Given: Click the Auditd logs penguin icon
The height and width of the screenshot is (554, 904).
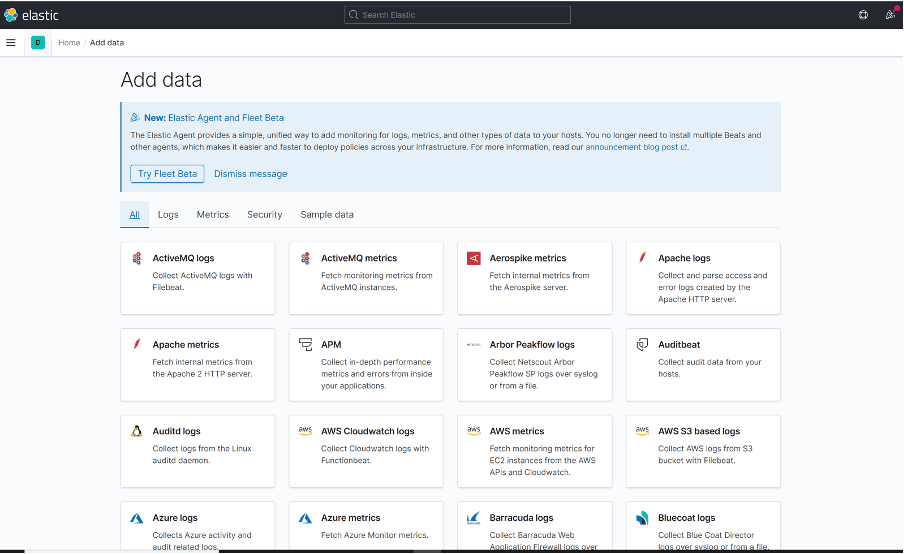Looking at the screenshot, I should click(x=137, y=431).
